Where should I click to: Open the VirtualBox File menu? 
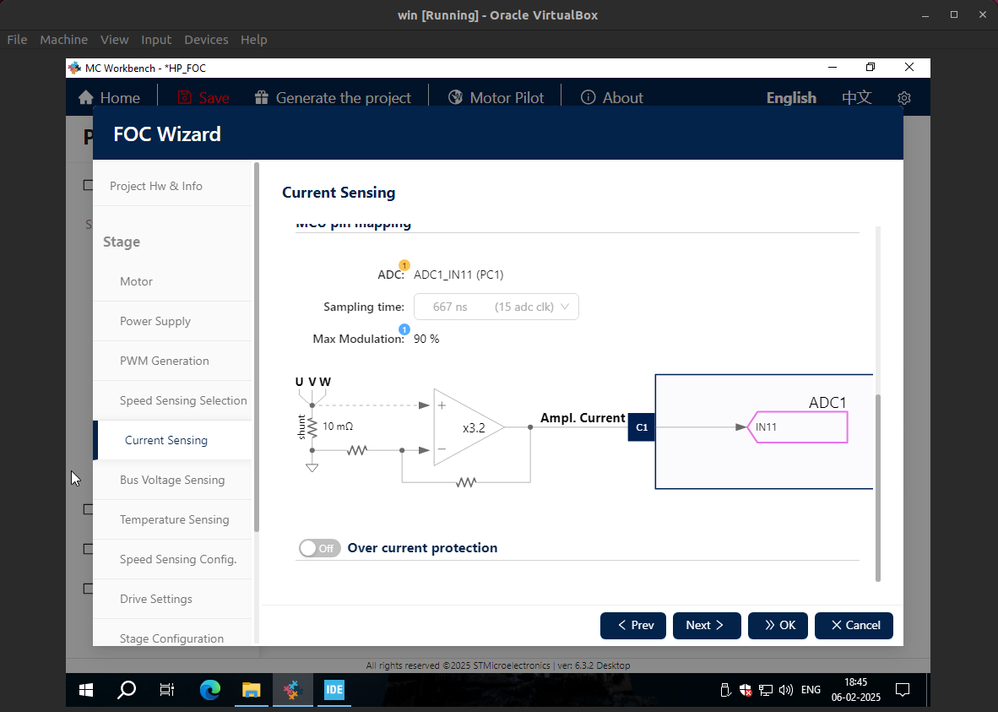[x=17, y=39]
